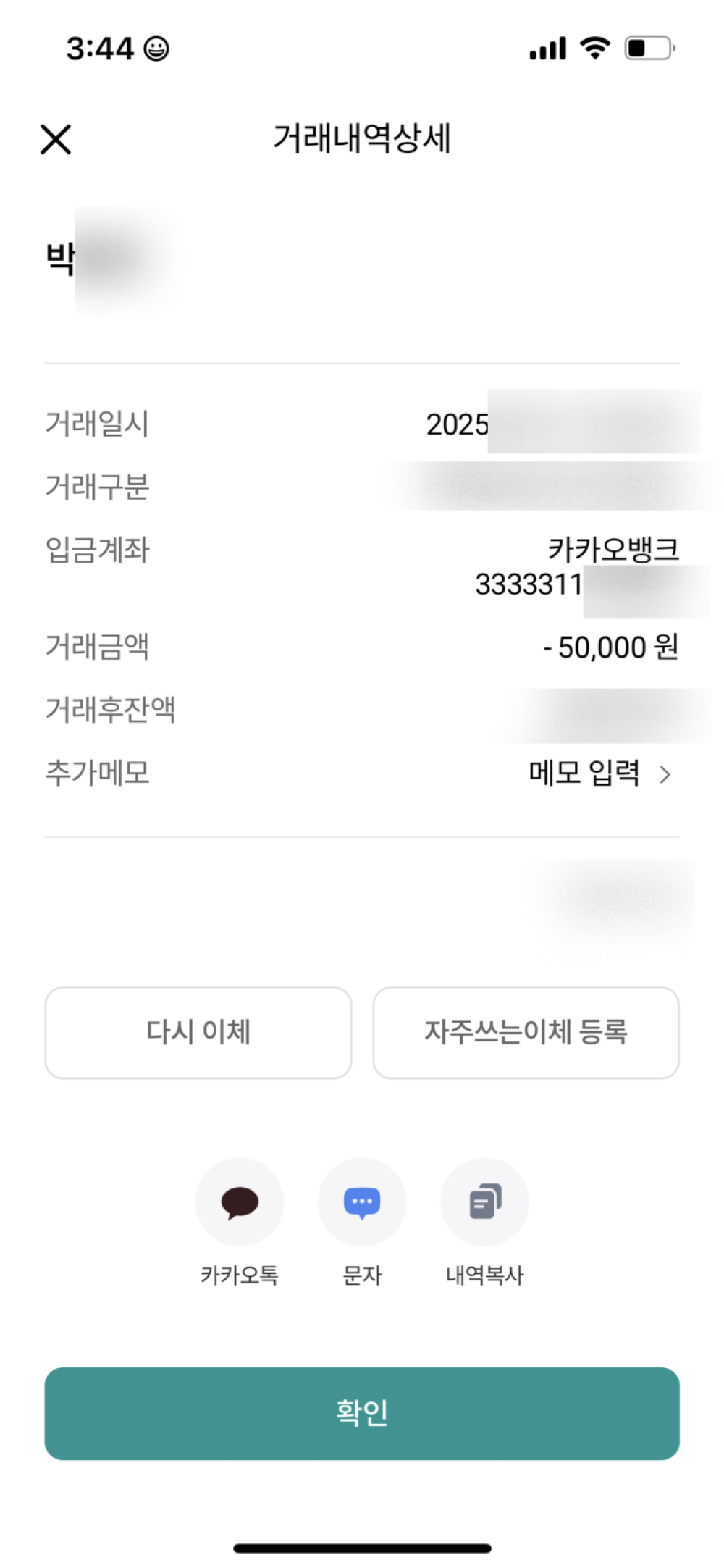The width and height of the screenshot is (724, 1568).
Task: Close the transaction detail screen with X
Action: pos(56,139)
